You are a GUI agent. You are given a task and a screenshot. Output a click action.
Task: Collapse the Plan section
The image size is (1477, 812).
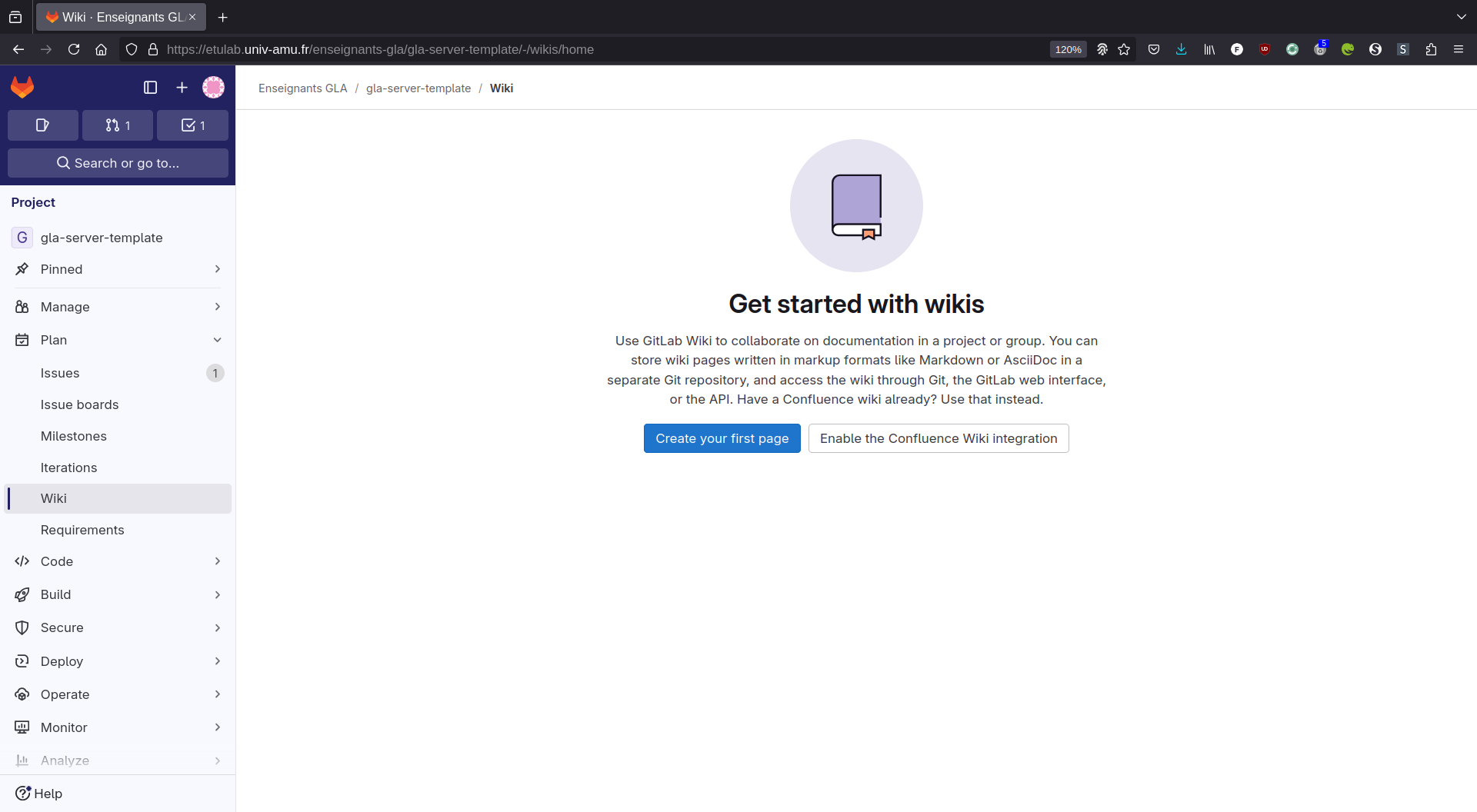(118, 340)
